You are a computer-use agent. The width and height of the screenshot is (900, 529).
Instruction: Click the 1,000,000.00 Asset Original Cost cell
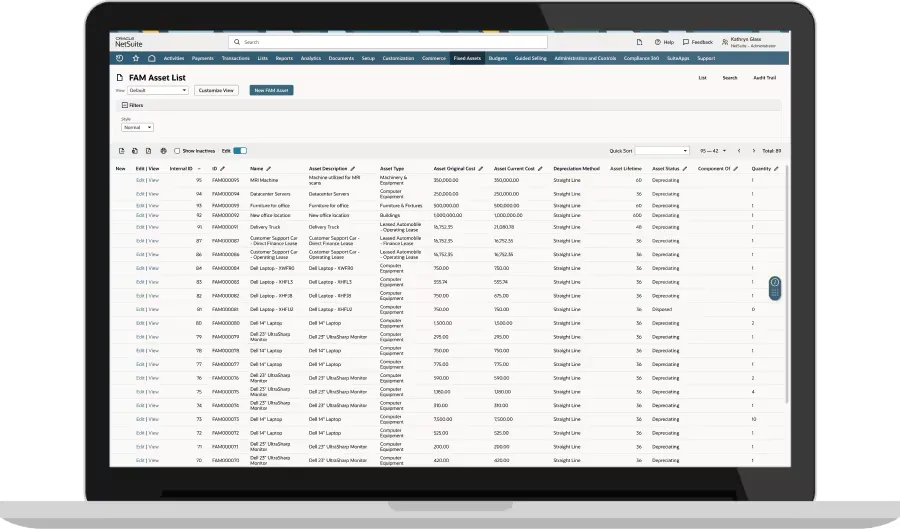[448, 216]
